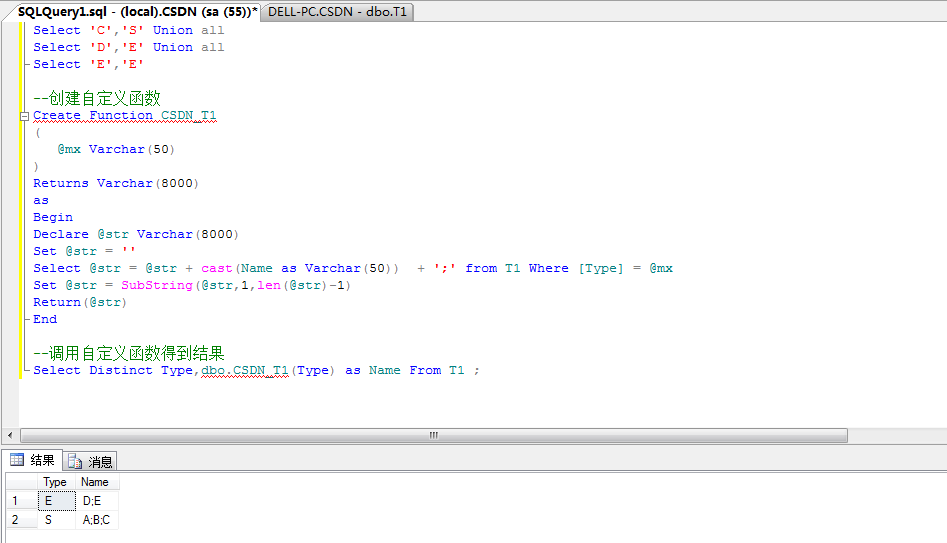
Task: Click the cell containing D;E
Action: (98, 500)
